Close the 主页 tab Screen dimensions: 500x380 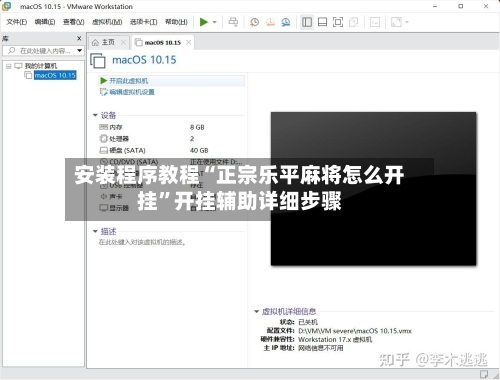tap(123, 42)
